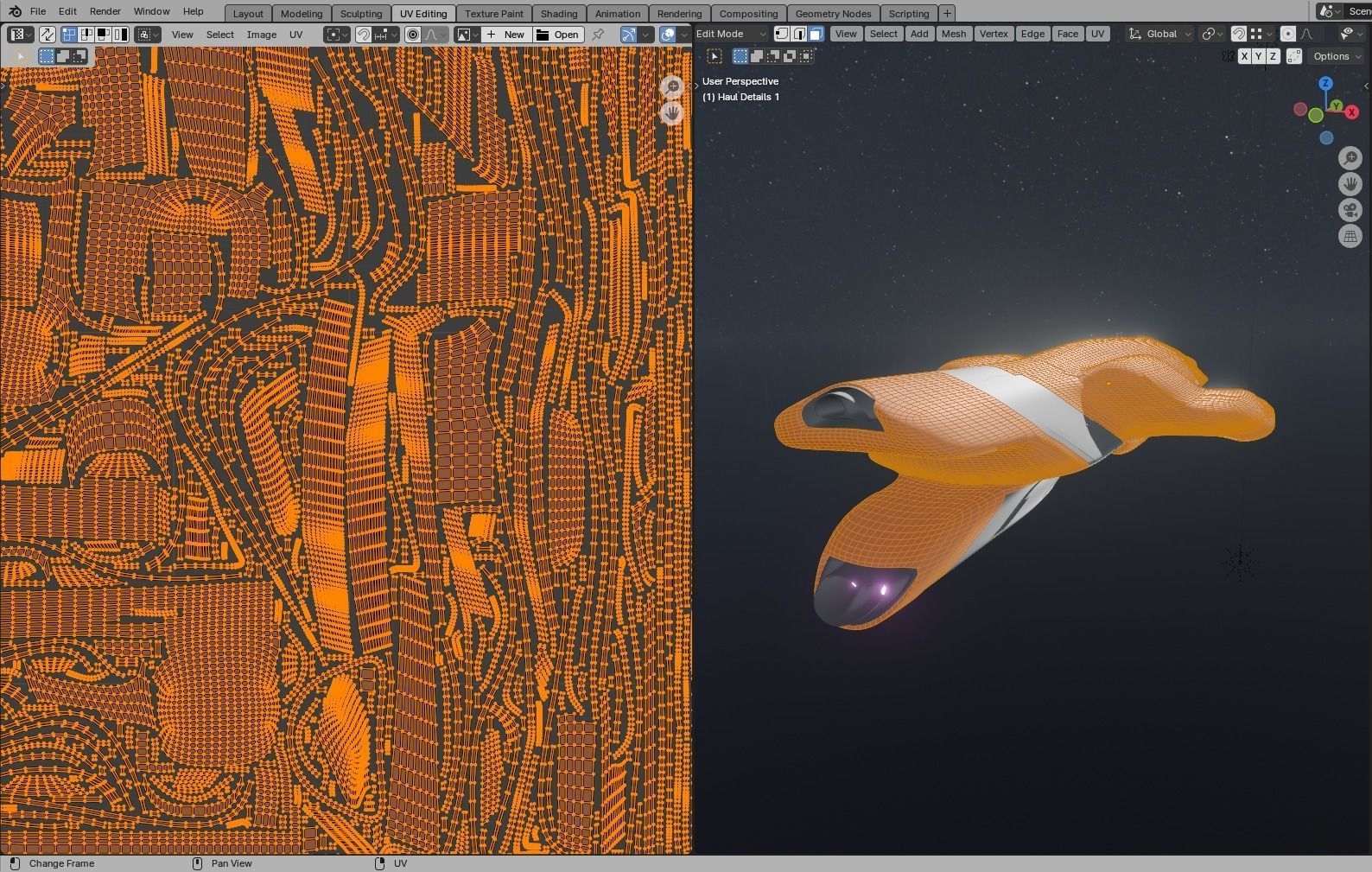Image resolution: width=1372 pixels, height=872 pixels.
Task: Switch perspective/orthographic with grid icon
Action: (x=1350, y=236)
